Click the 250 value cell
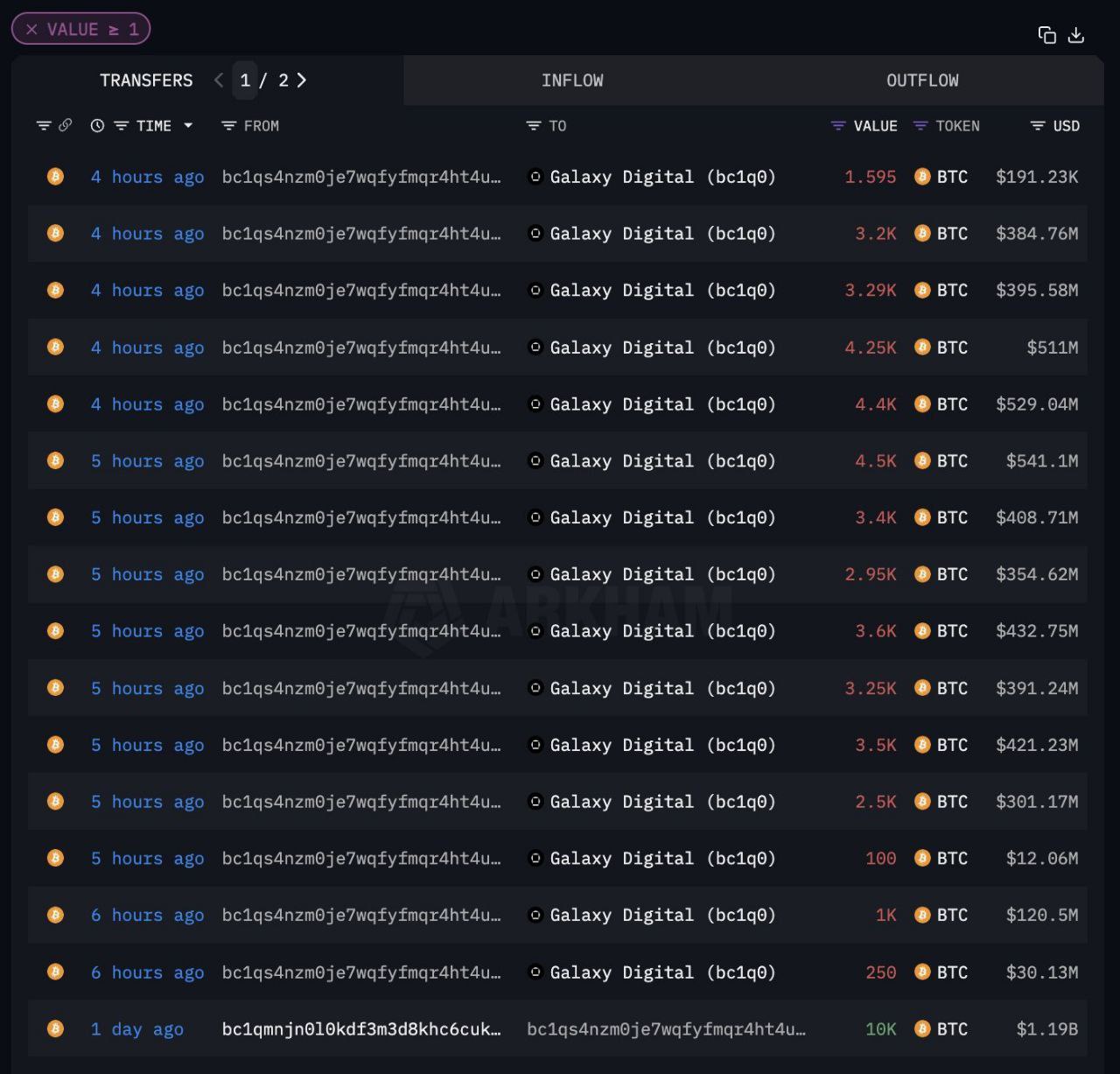 pyautogui.click(x=881, y=972)
